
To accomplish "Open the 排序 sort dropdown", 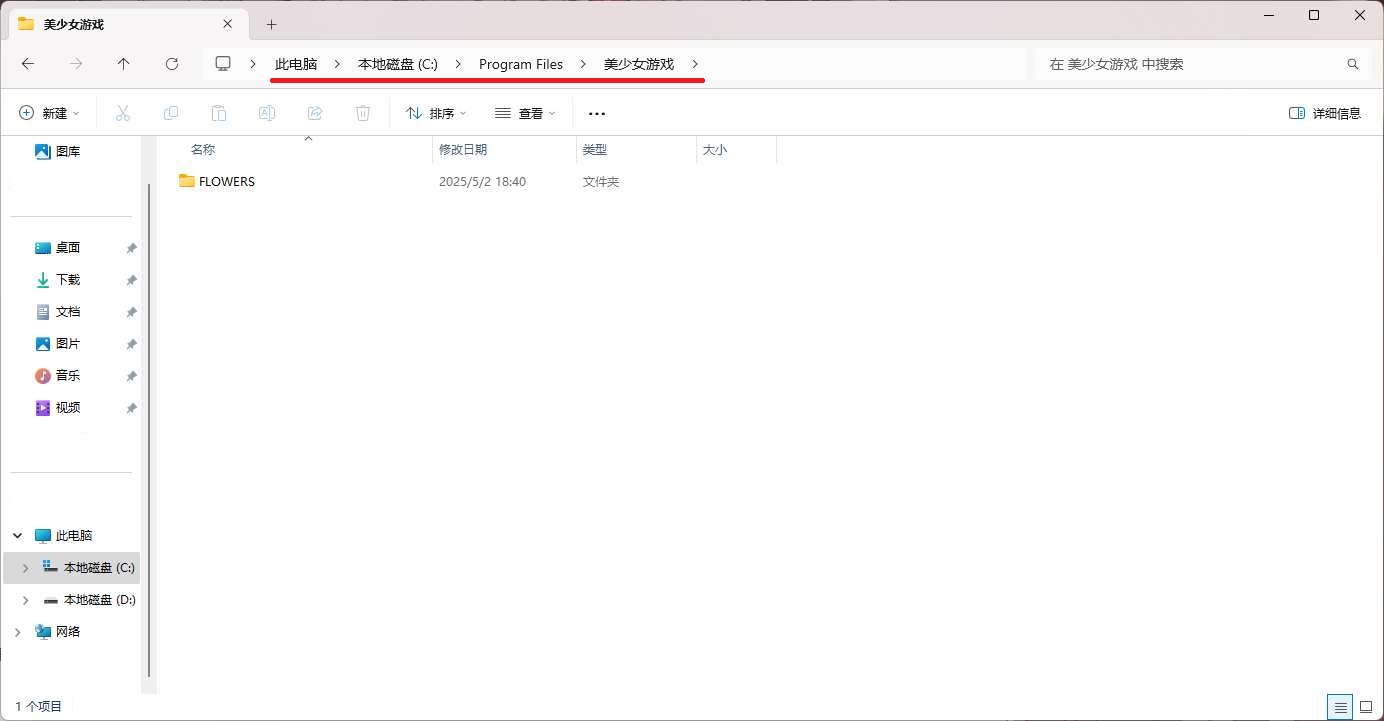I will point(436,113).
